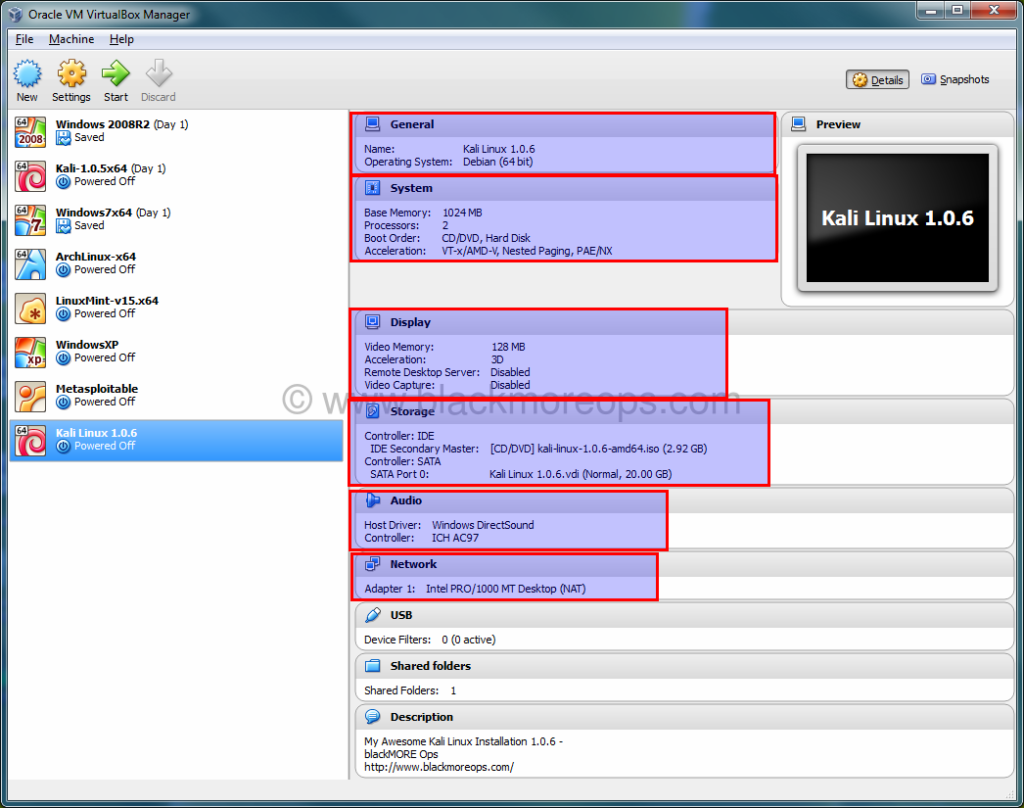The width and height of the screenshot is (1024, 808).
Task: Select the Metasploitable VM icon
Action: click(x=31, y=396)
